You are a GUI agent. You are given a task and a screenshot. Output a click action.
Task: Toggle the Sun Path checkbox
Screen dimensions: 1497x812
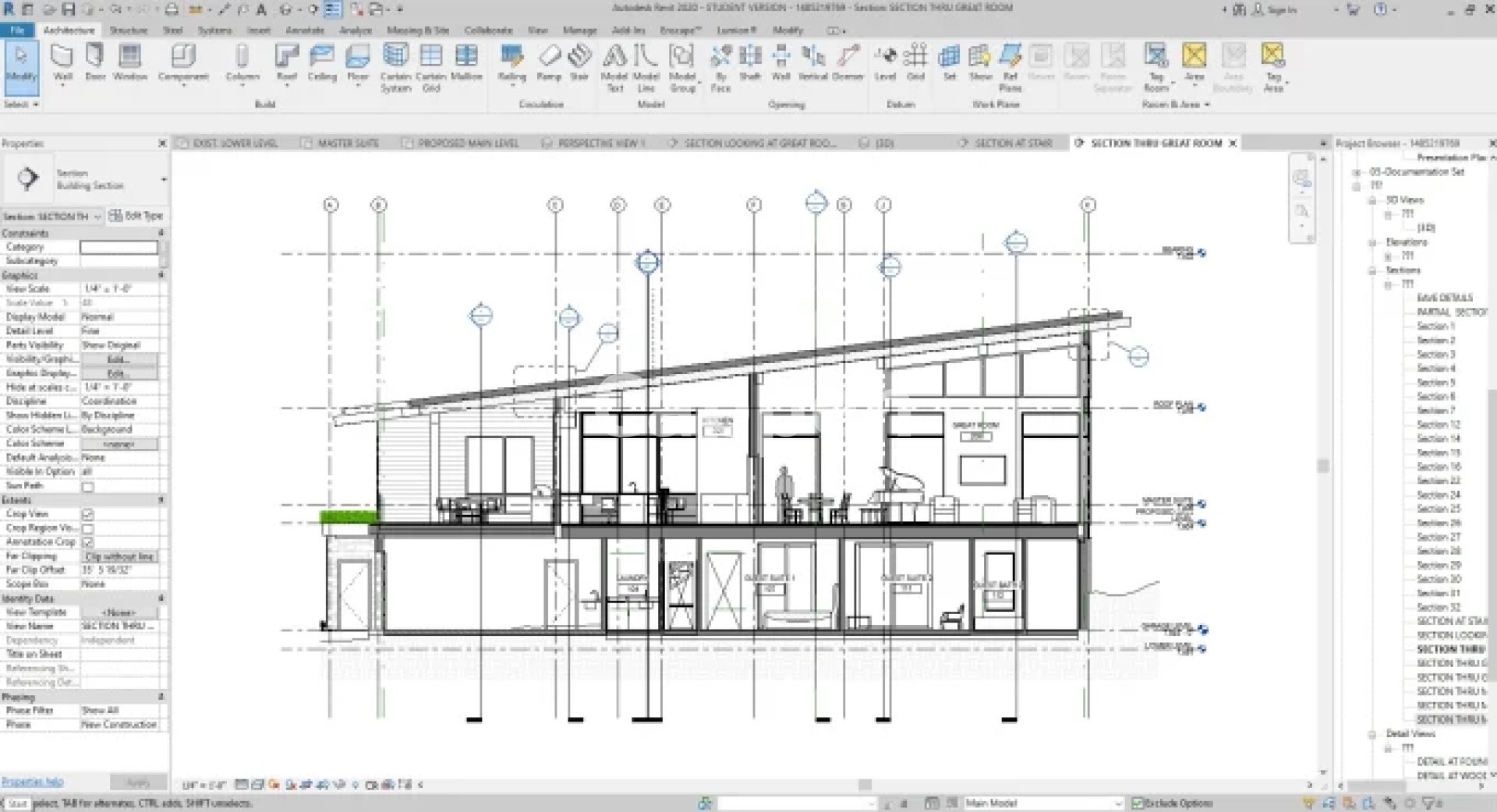[88, 486]
